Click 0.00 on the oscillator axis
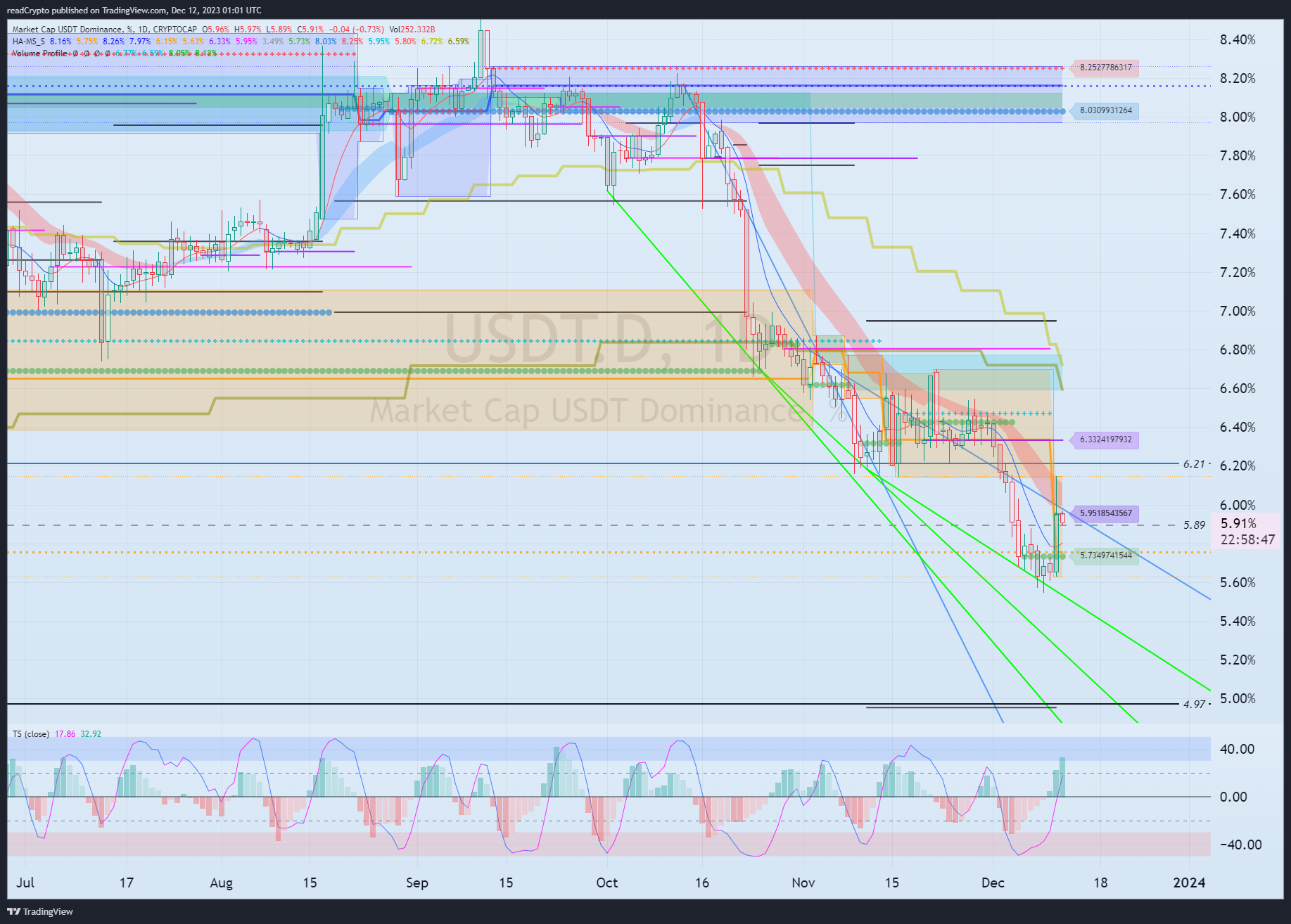Viewport: 1291px width, 924px height. [1233, 797]
